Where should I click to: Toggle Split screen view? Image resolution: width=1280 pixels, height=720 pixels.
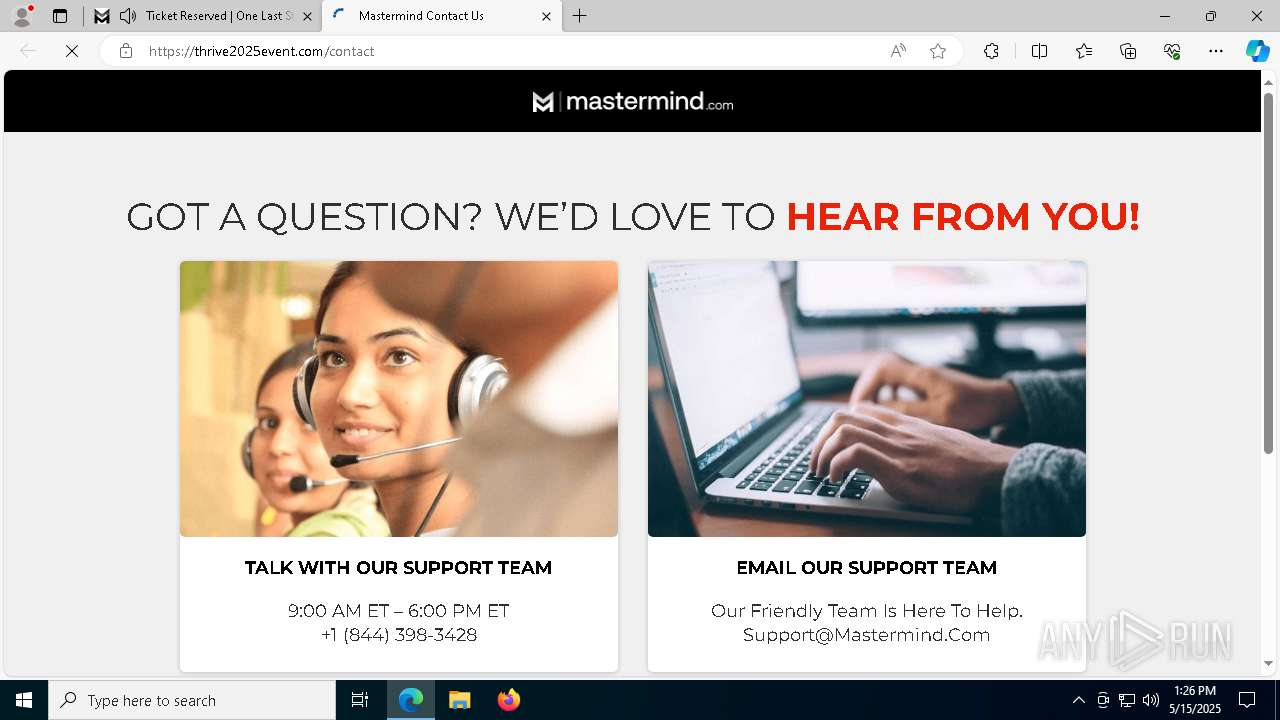tap(1039, 51)
